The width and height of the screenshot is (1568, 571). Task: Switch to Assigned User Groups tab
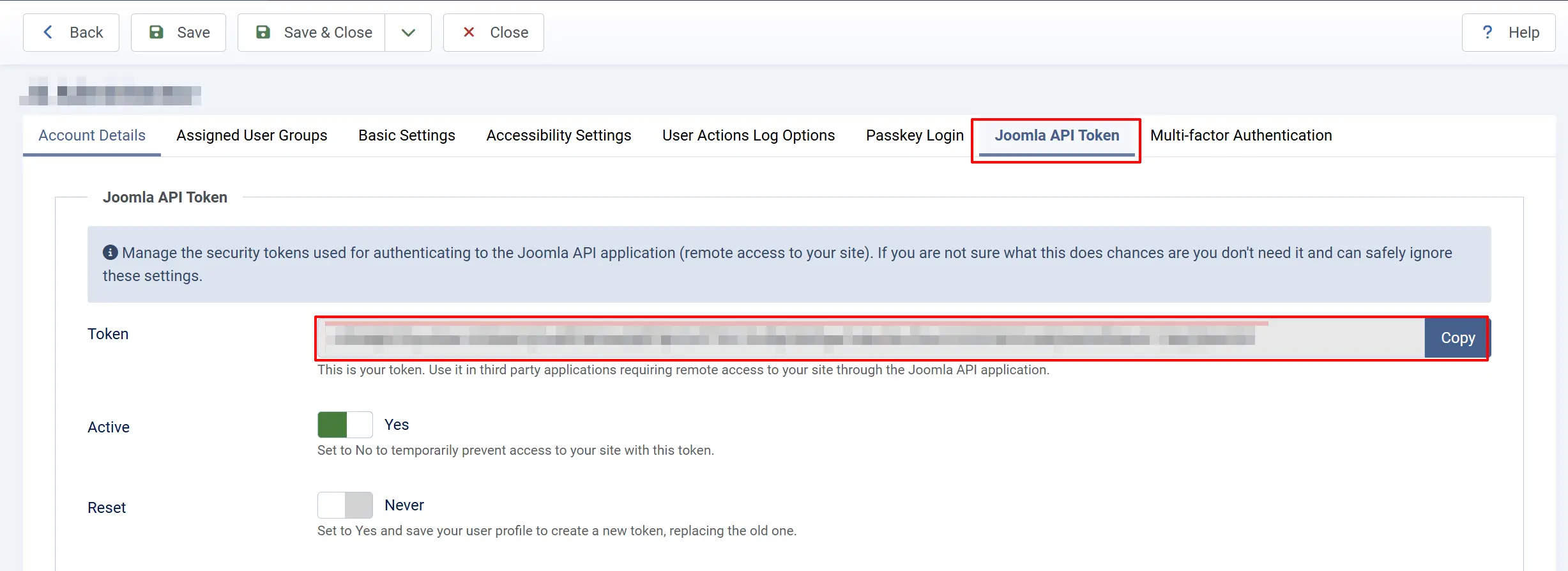(x=252, y=135)
